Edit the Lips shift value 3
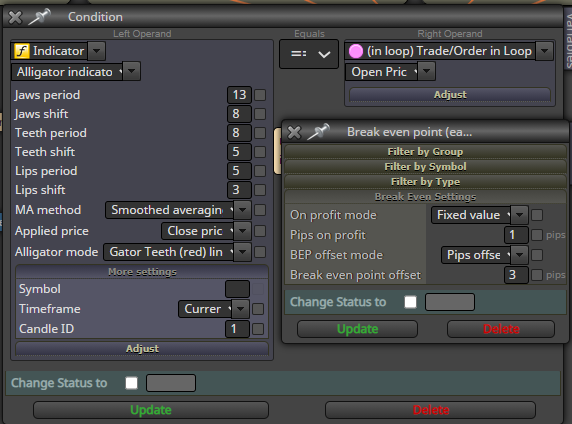 pyautogui.click(x=239, y=190)
